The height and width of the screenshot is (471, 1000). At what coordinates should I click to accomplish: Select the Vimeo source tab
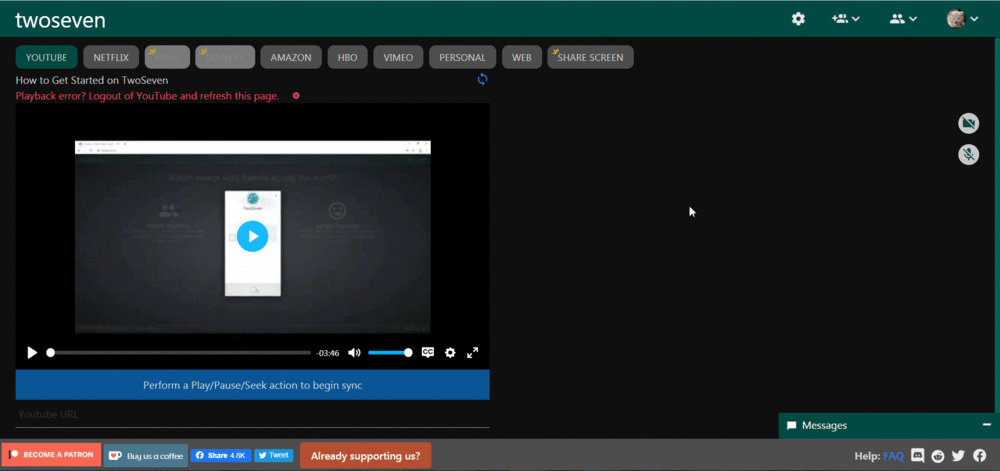click(x=398, y=58)
